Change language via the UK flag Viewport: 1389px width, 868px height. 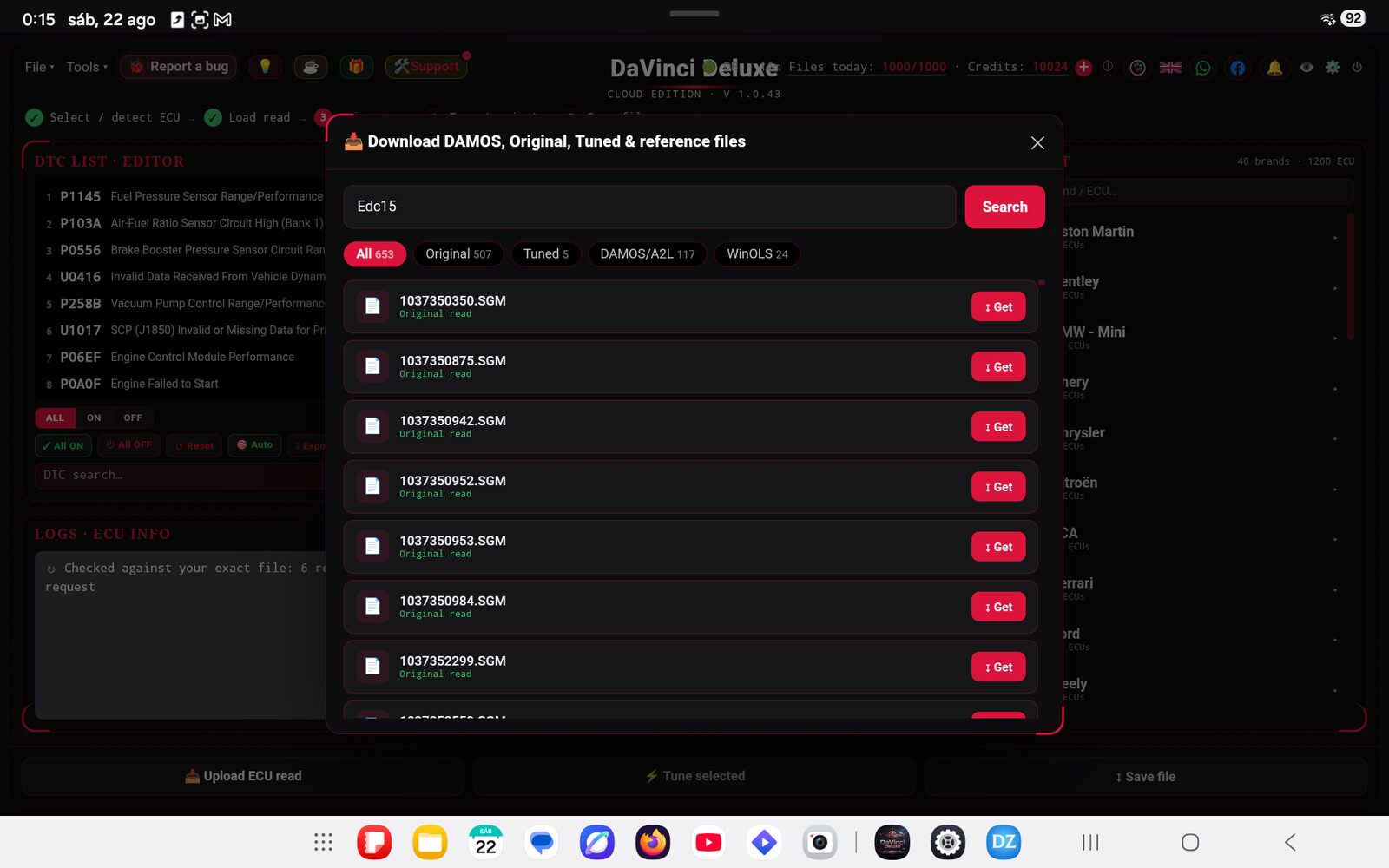coord(1170,67)
